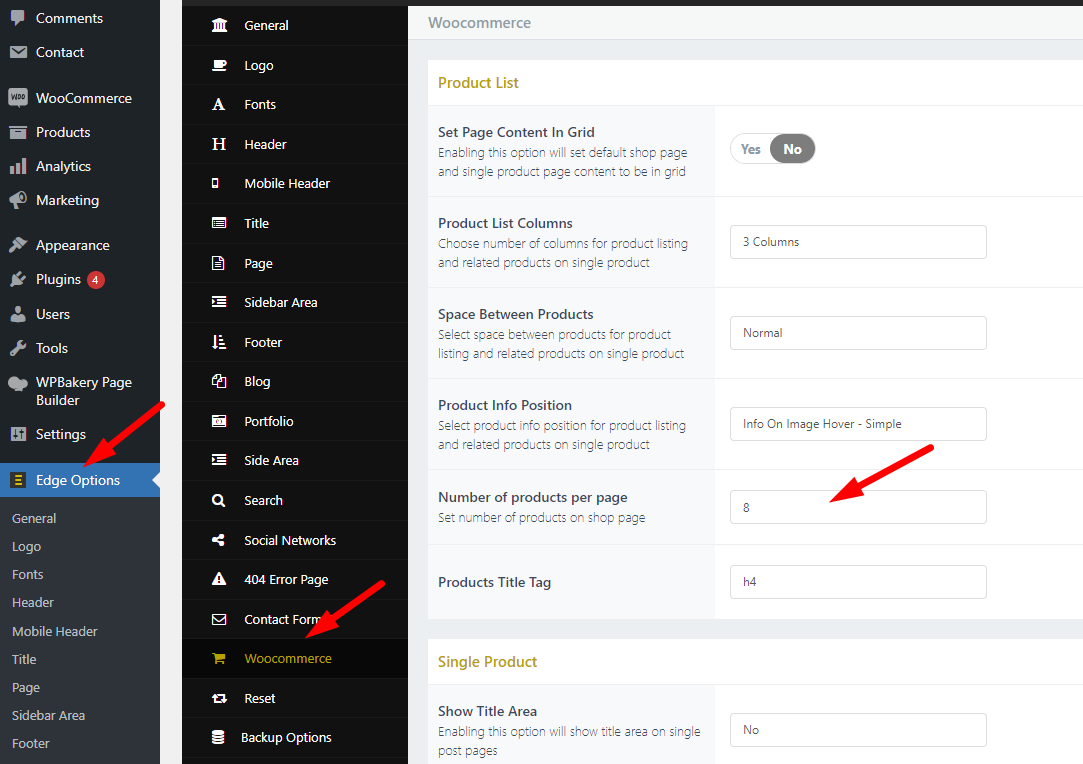Open the Portfolio options panel entry
1083x764 pixels.
click(x=295, y=421)
